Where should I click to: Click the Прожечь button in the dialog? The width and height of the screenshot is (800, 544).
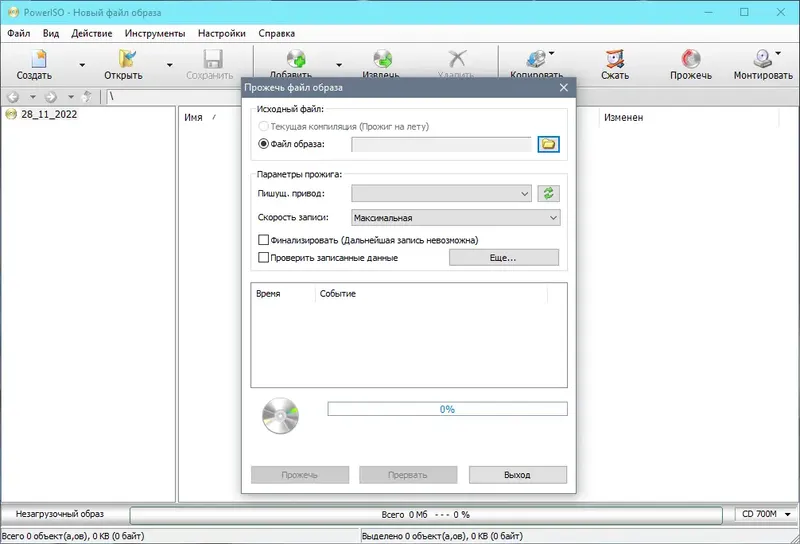pos(299,475)
